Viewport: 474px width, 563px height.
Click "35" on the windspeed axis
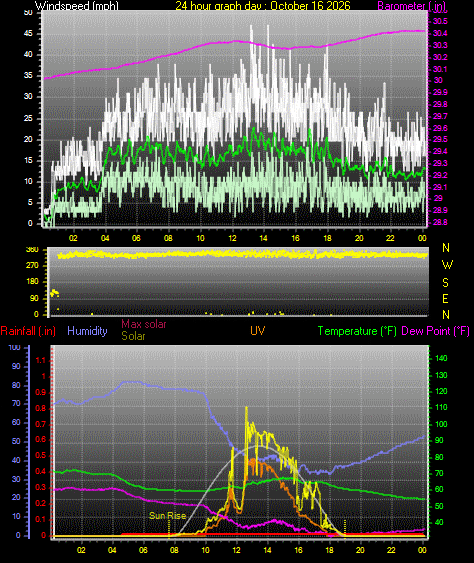(x=28, y=75)
